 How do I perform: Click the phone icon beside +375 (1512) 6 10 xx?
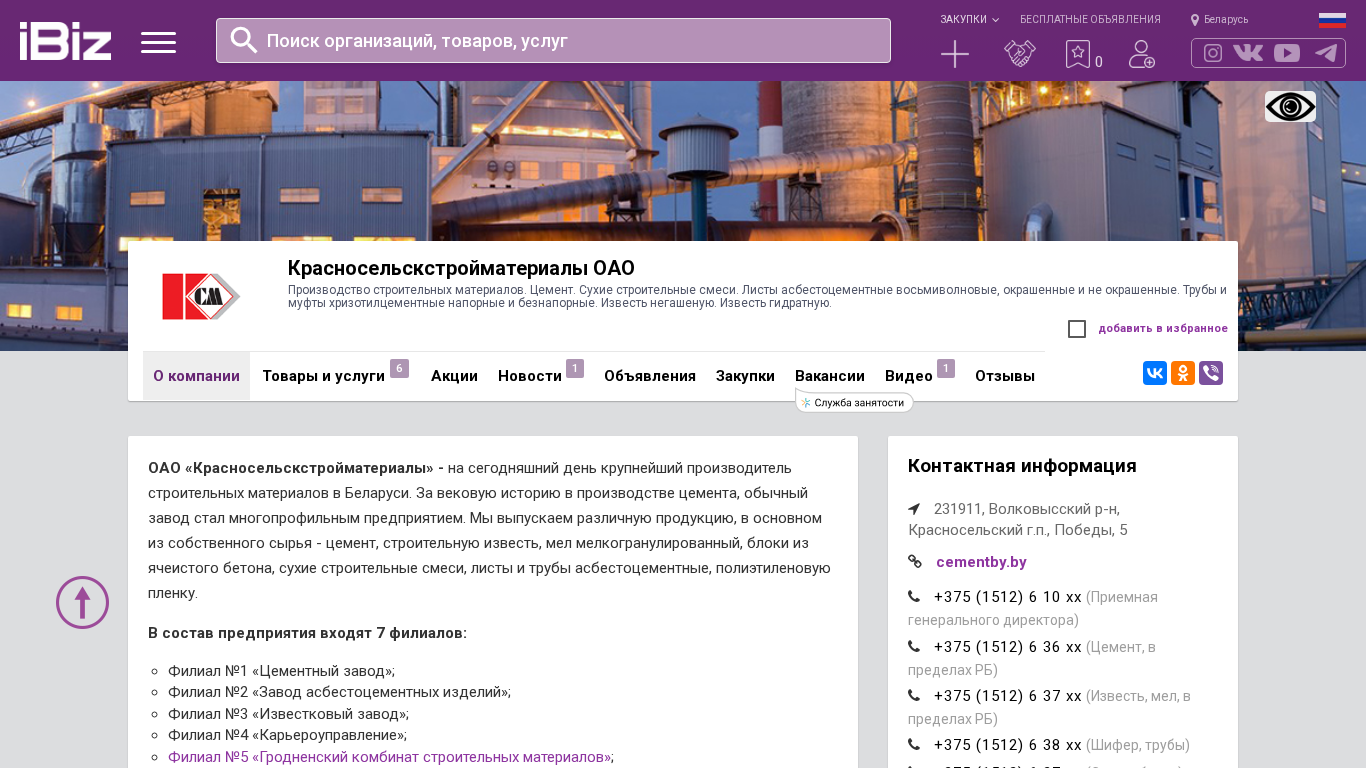(914, 596)
